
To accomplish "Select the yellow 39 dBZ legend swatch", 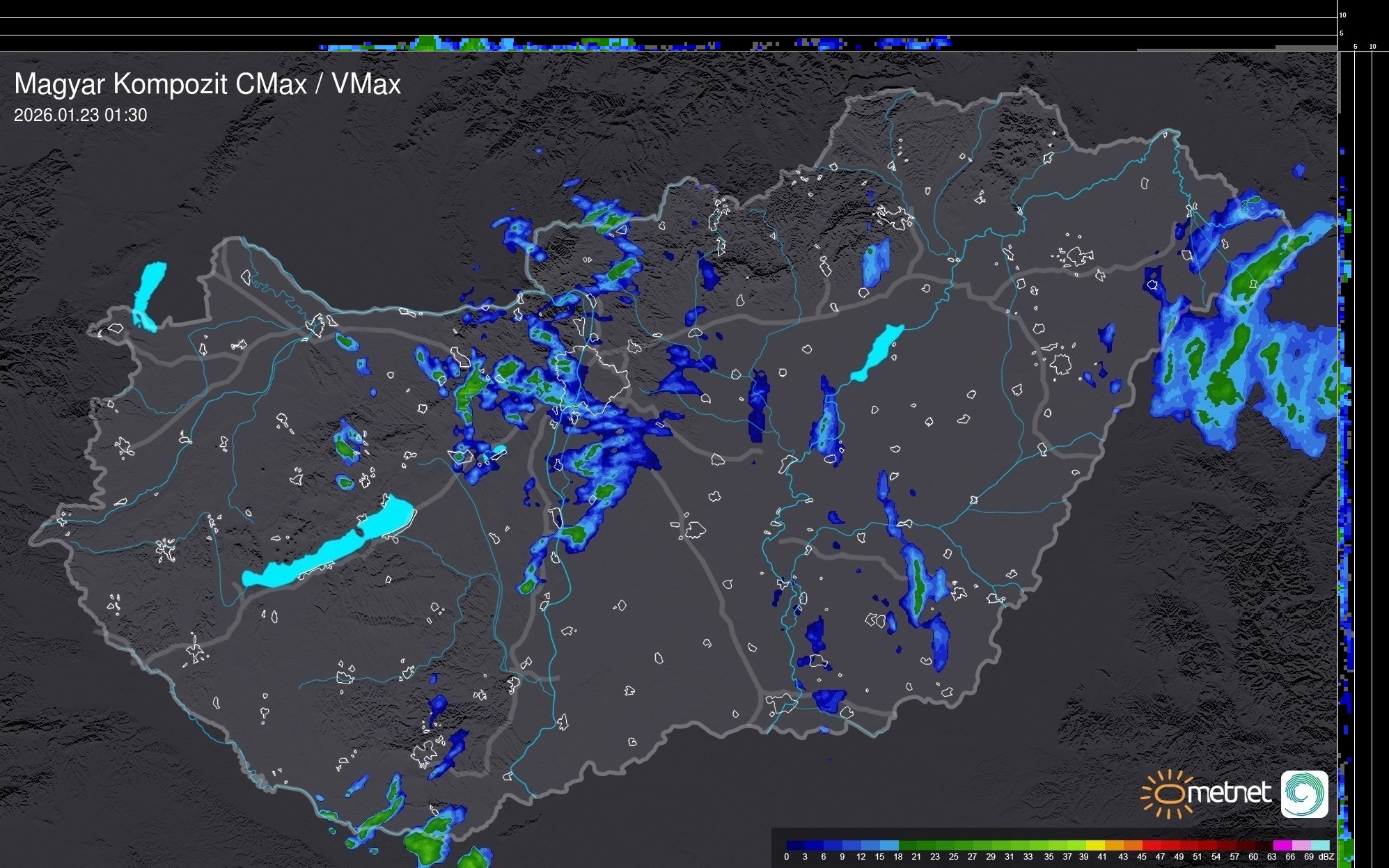I will (x=1094, y=845).
